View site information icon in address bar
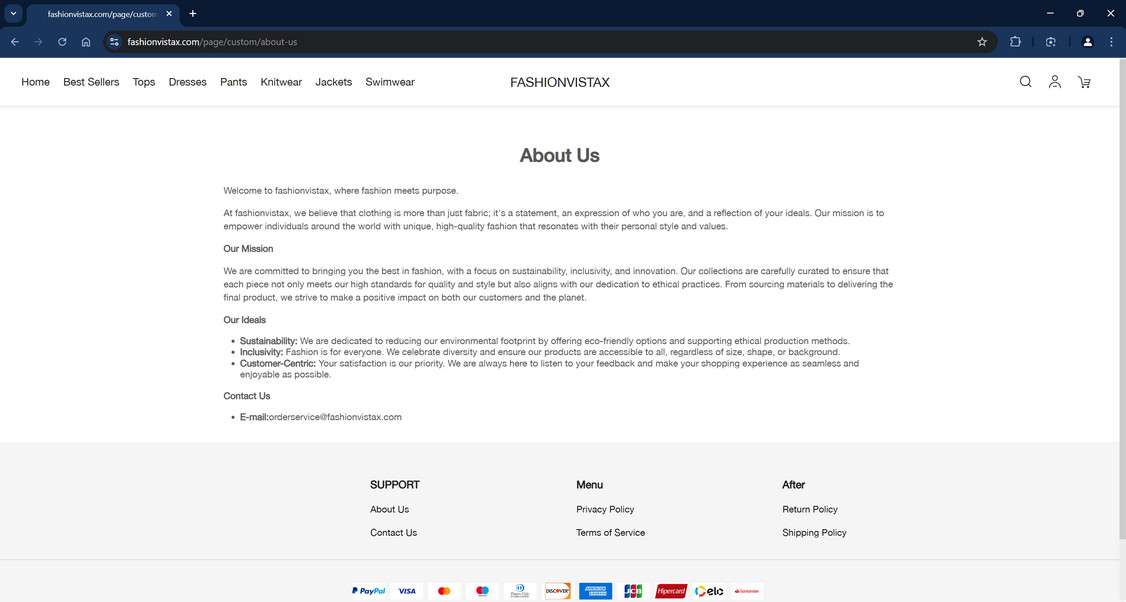The width and height of the screenshot is (1126, 602). coord(114,42)
